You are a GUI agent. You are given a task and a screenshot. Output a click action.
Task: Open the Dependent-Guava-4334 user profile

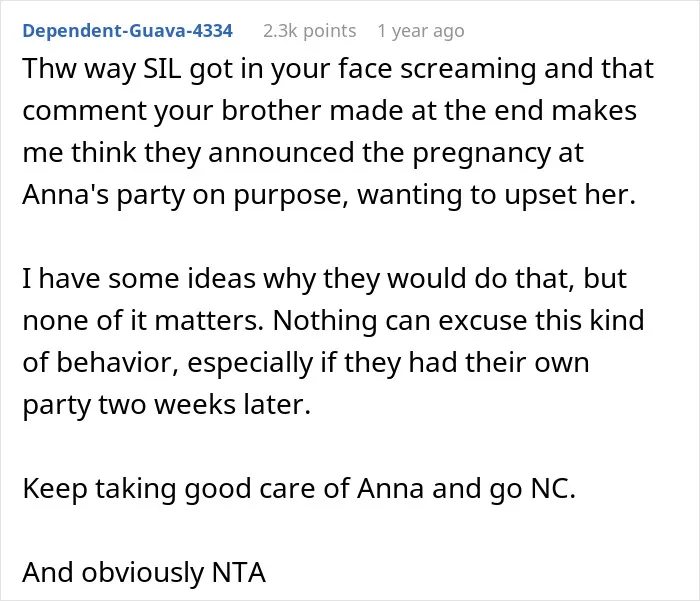pos(127,31)
